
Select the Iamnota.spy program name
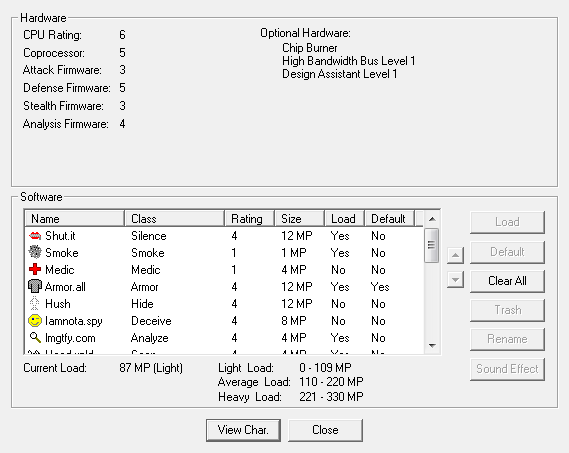pyautogui.click(x=74, y=321)
